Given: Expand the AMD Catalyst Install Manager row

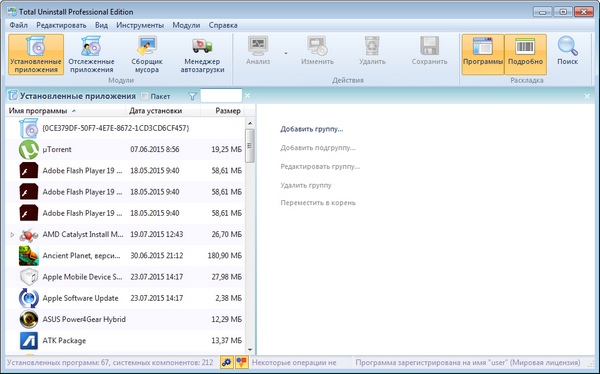Looking at the screenshot, I should tap(12, 234).
